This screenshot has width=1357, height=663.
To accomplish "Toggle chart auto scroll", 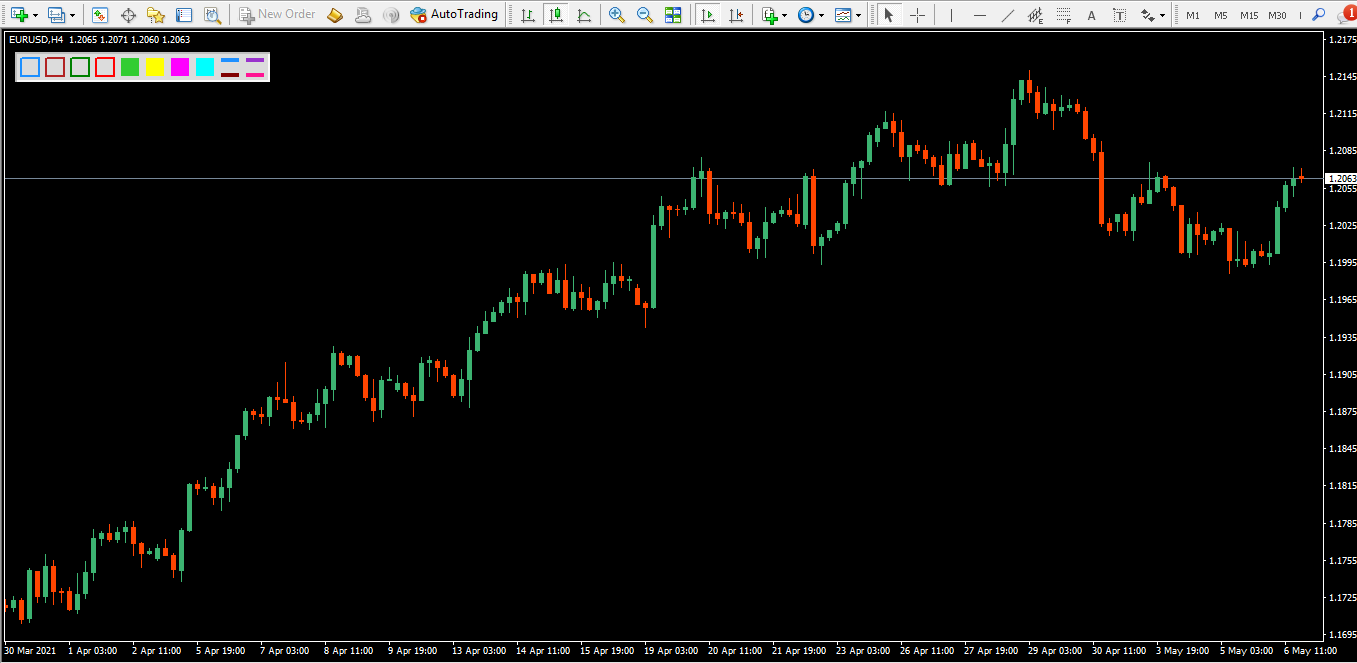I will pos(708,15).
